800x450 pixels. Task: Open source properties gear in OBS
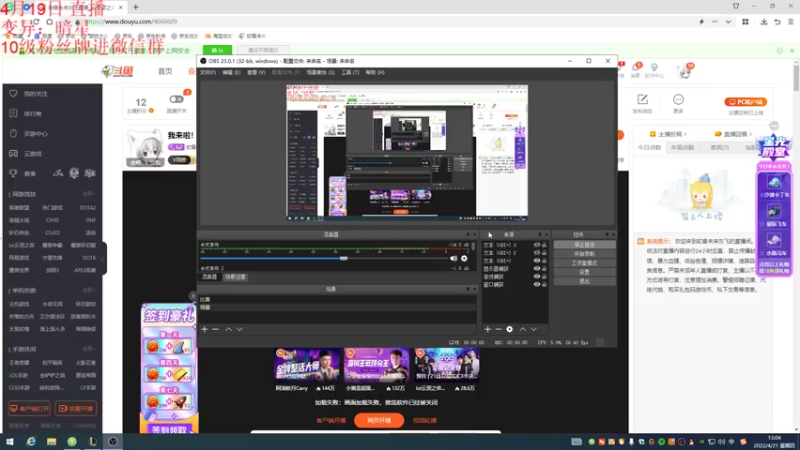pos(509,330)
